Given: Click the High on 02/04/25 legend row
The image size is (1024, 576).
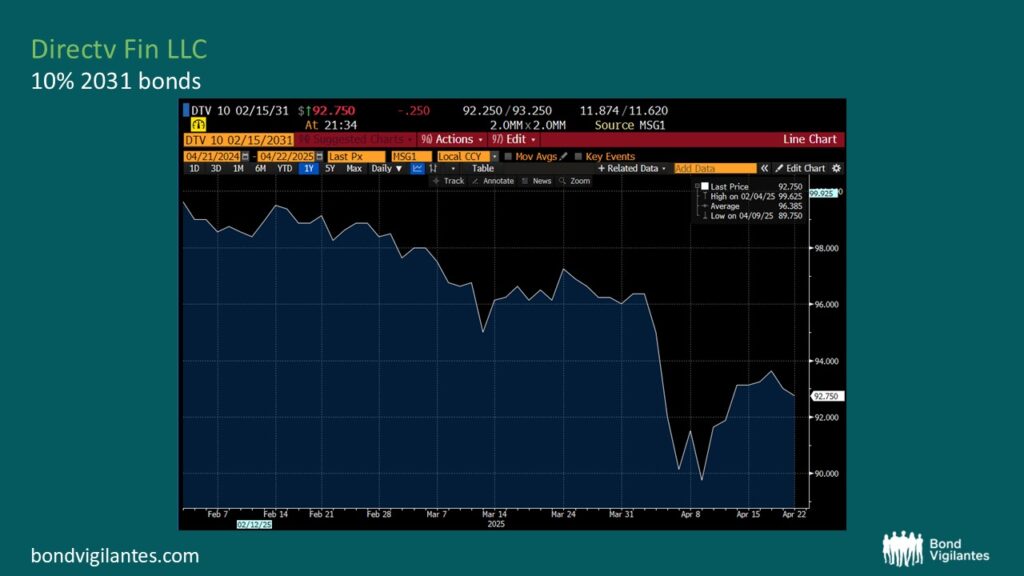Looking at the screenshot, I should (x=751, y=196).
